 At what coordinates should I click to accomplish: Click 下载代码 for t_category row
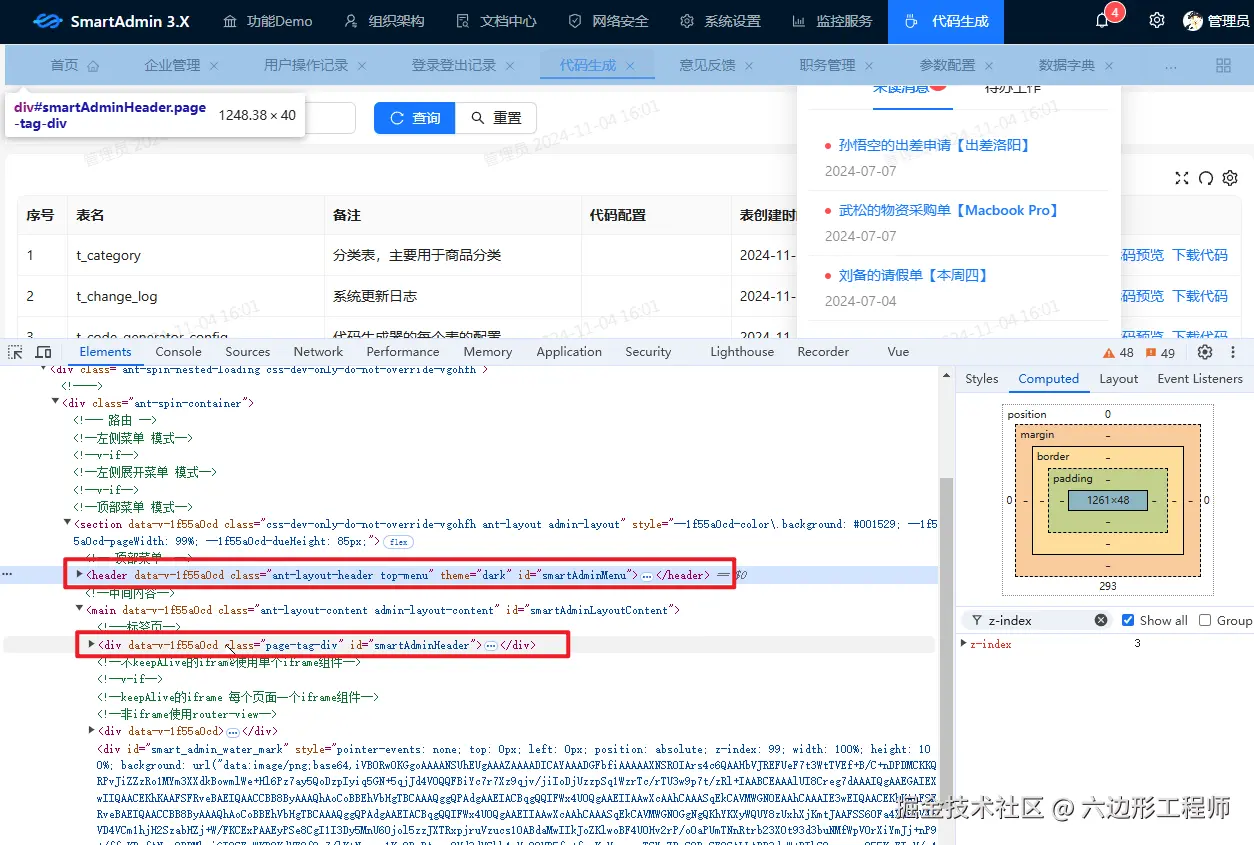click(1200, 255)
